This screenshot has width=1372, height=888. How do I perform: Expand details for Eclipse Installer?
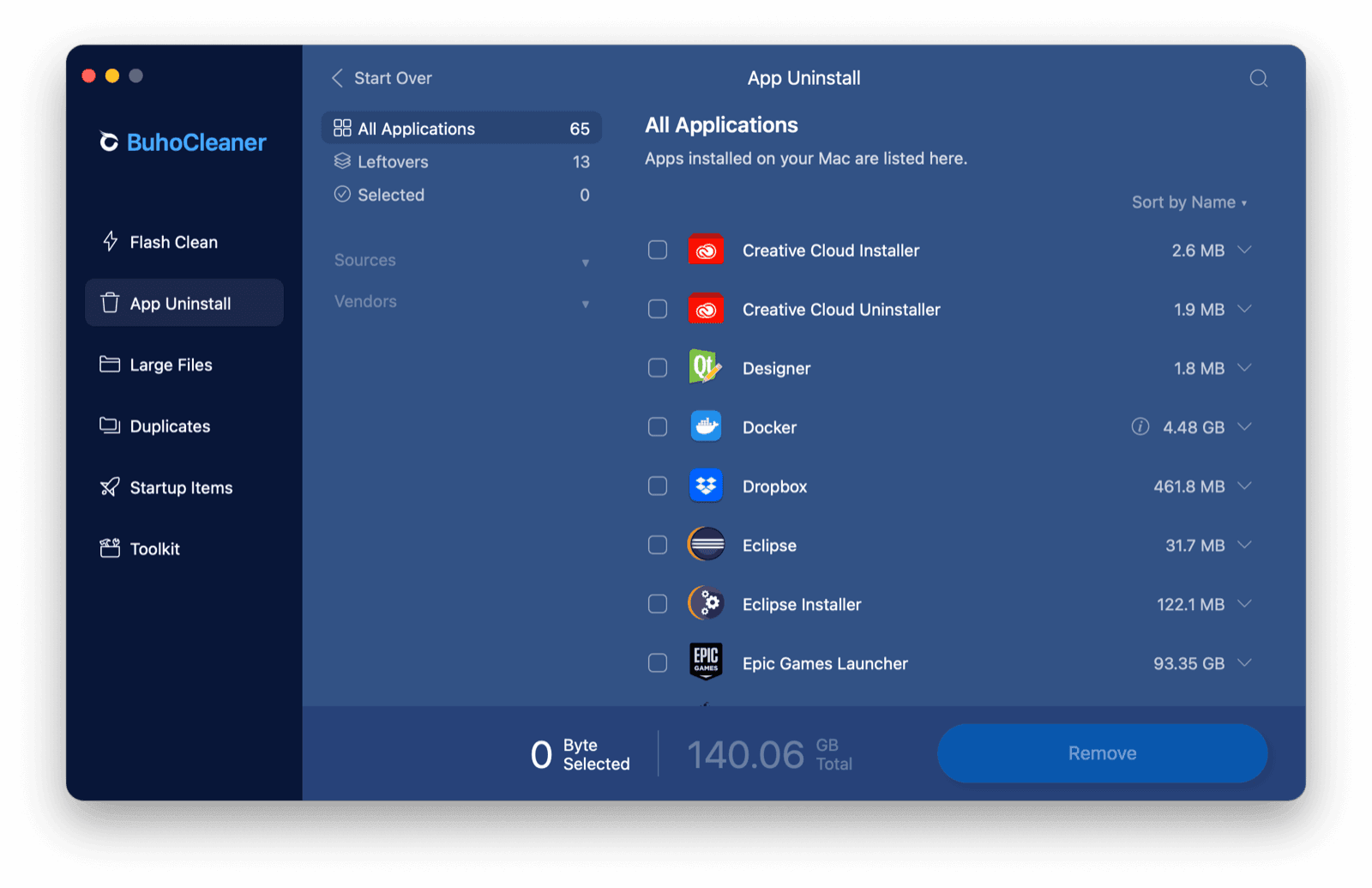point(1245,603)
